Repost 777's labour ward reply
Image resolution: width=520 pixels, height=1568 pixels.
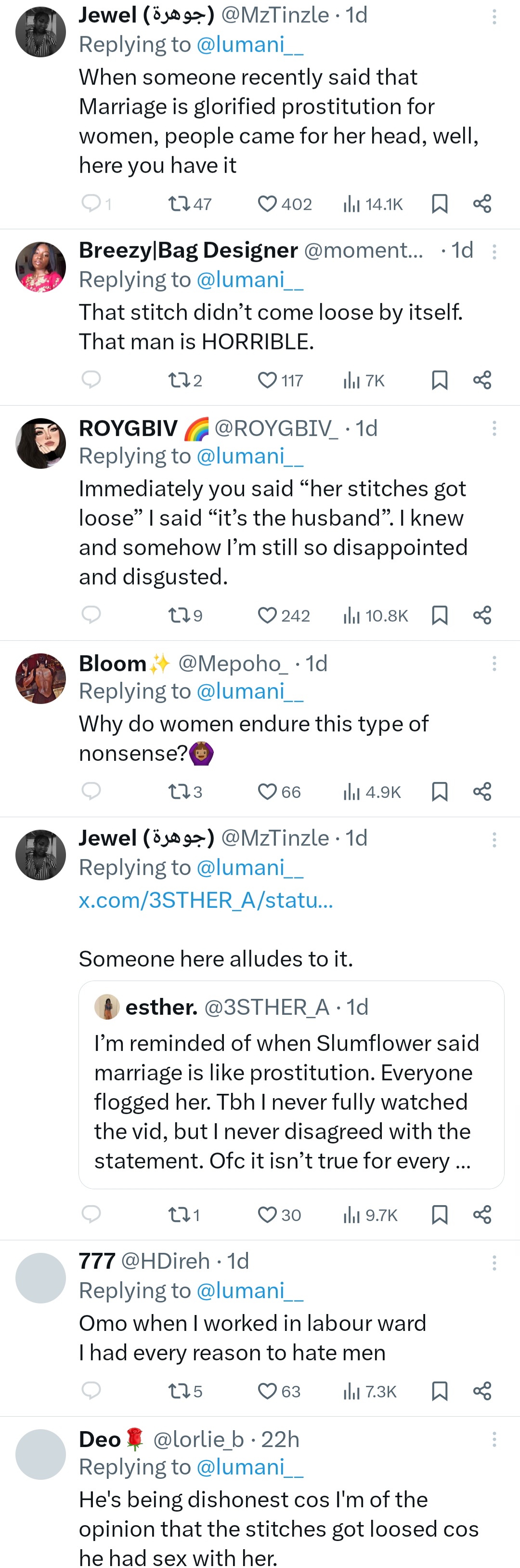click(x=179, y=1392)
